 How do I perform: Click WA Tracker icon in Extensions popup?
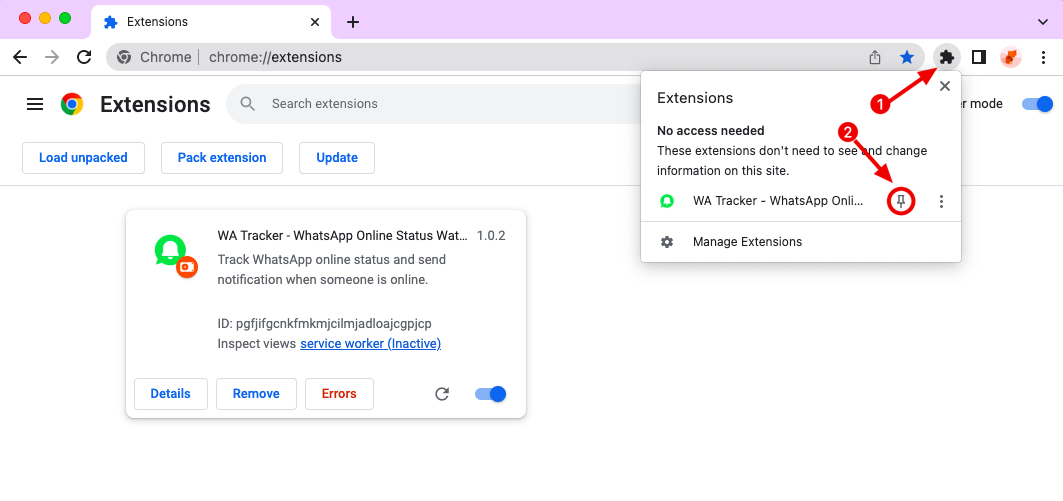pyautogui.click(x=667, y=201)
